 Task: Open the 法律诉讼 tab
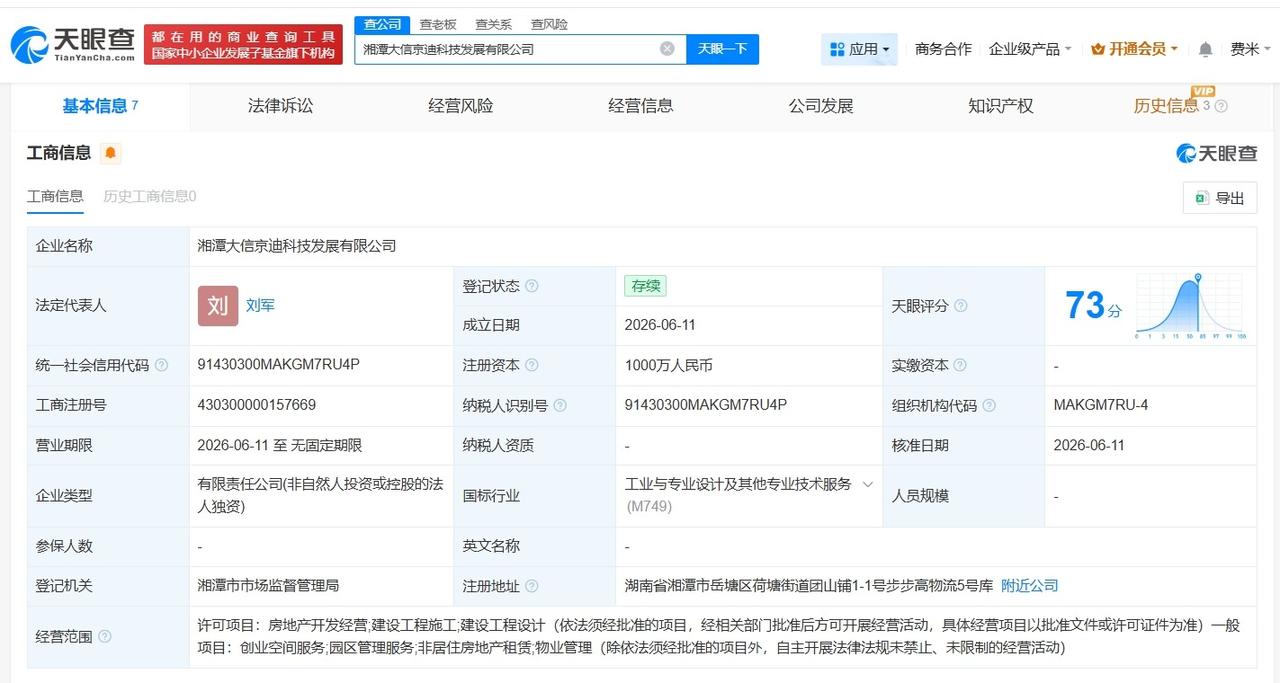281,106
